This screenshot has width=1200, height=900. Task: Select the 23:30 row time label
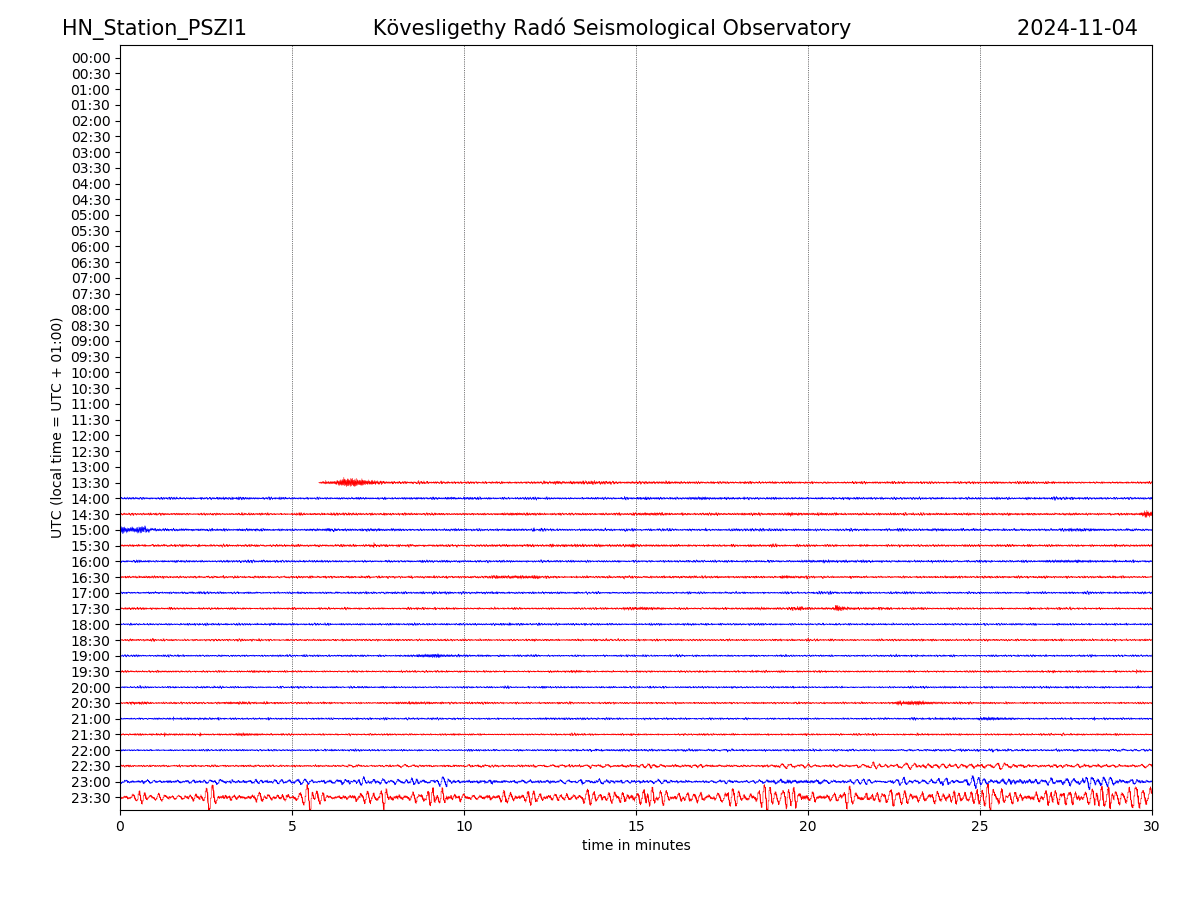90,798
